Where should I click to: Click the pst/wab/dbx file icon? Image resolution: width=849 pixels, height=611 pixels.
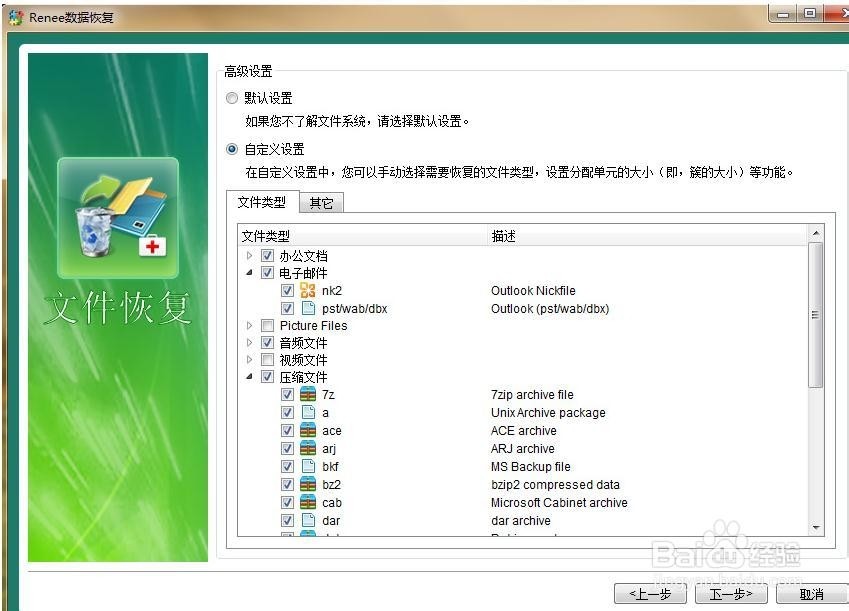click(x=308, y=308)
